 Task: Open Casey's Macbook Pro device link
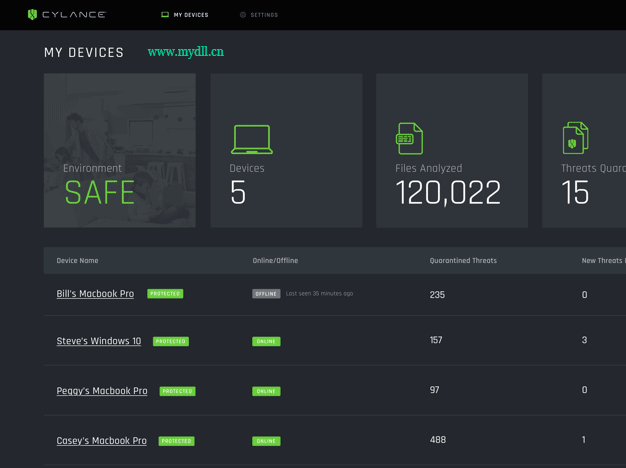(x=101, y=441)
